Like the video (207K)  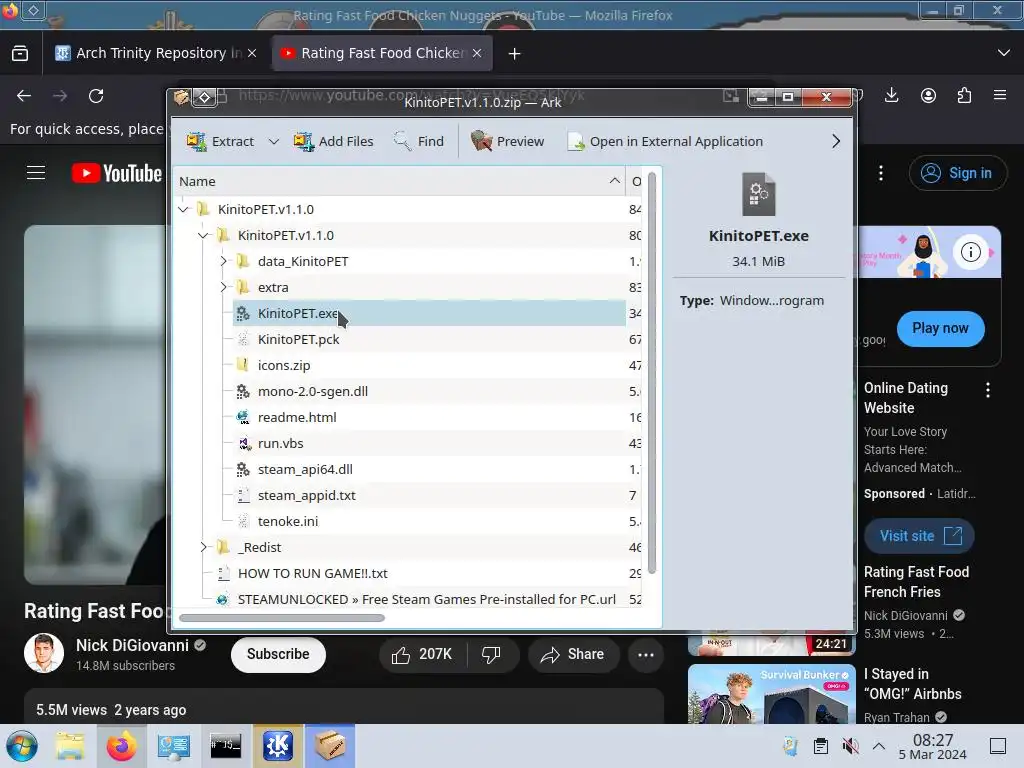[x=422, y=654]
